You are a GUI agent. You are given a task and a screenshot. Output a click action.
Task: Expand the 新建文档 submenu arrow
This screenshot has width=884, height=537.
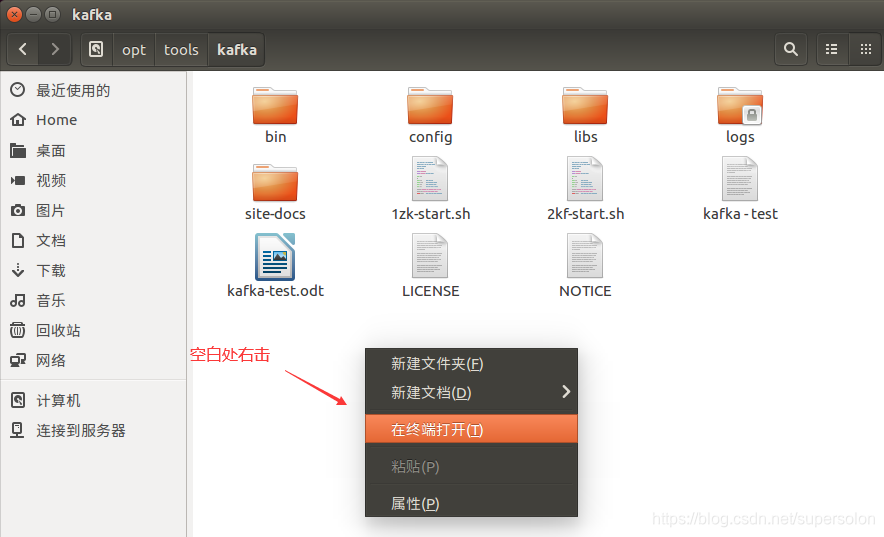(566, 392)
